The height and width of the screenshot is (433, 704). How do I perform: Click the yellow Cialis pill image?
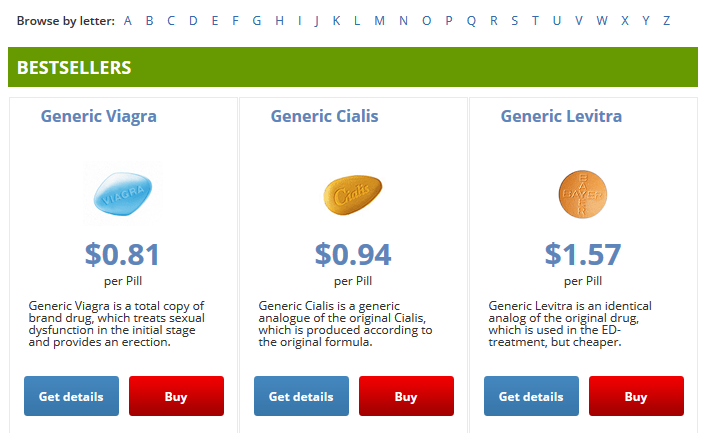[x=353, y=195]
